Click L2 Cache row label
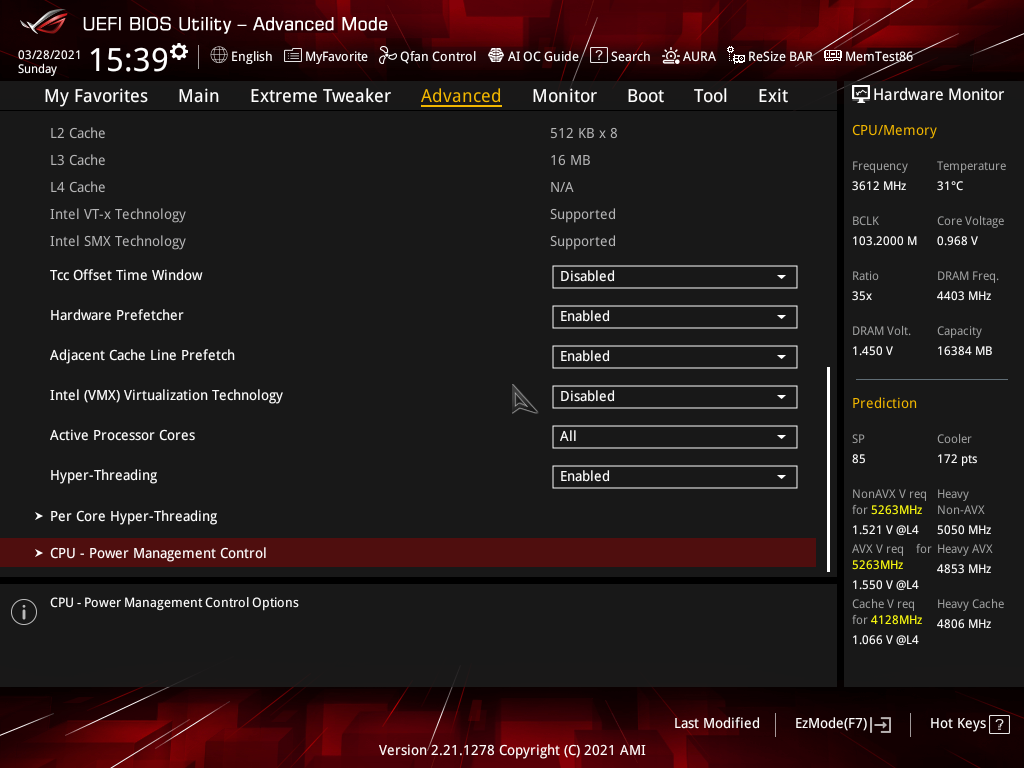1024x768 pixels. [77, 133]
